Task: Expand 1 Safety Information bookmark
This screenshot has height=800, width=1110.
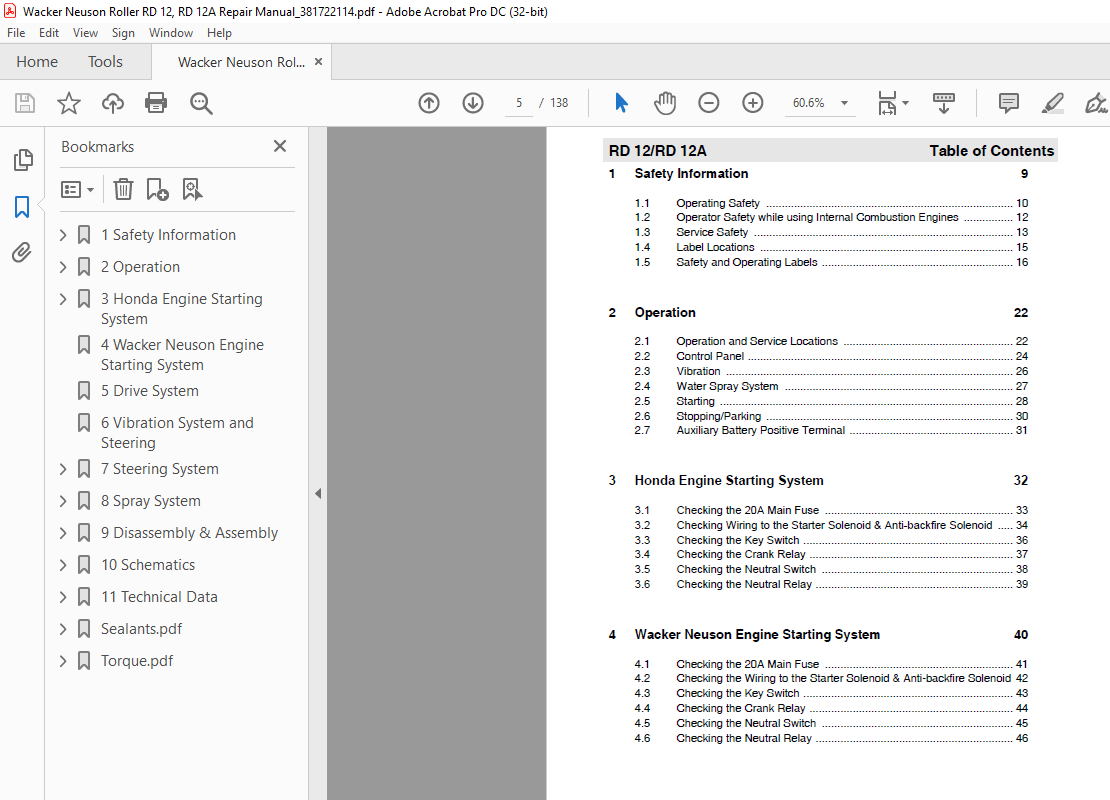Action: (63, 235)
